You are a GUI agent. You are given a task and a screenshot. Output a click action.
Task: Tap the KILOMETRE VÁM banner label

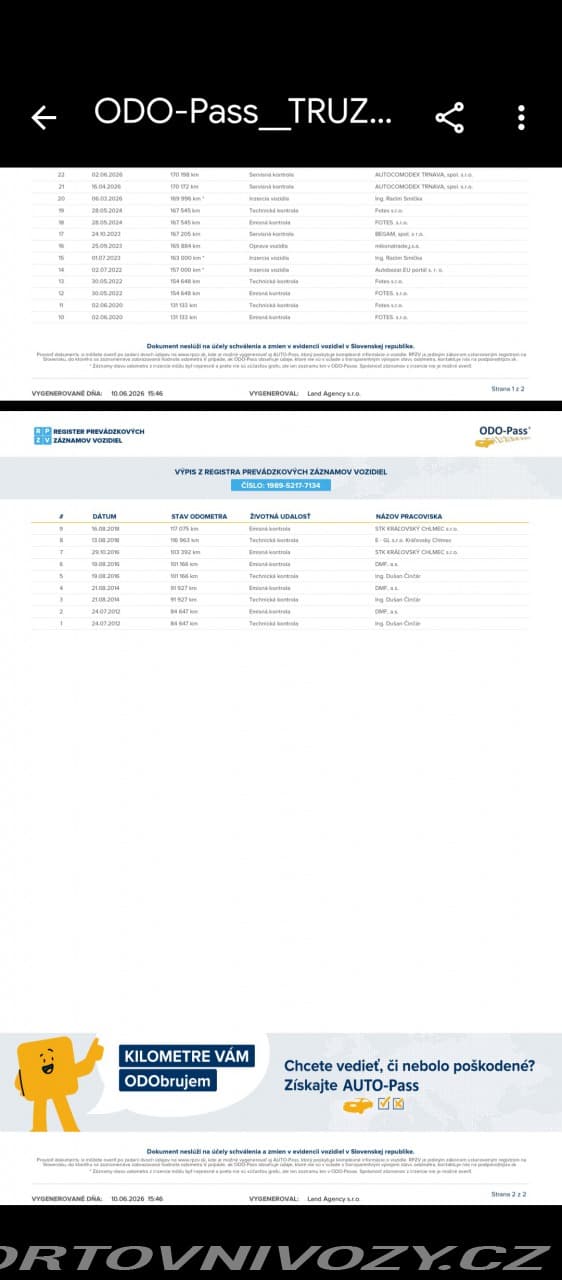click(186, 1056)
